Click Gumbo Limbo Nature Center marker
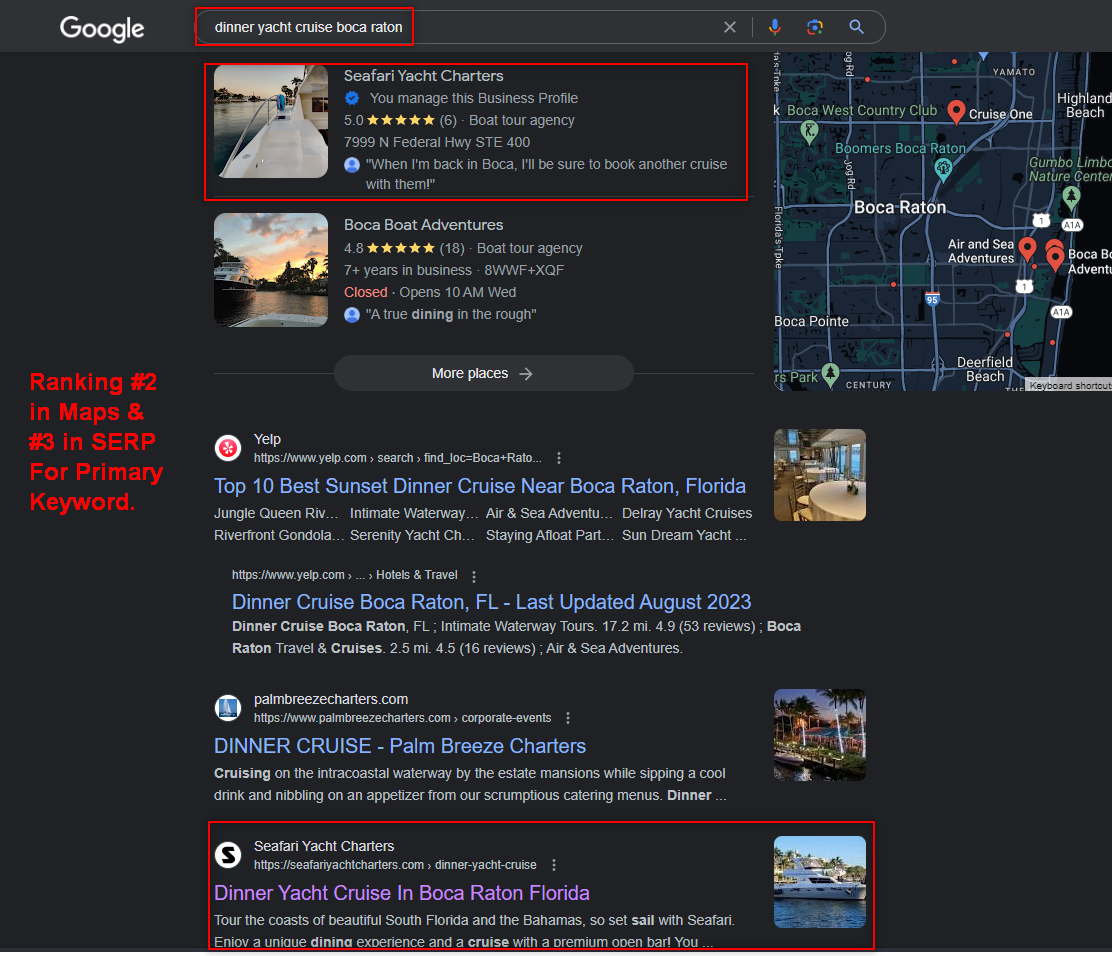 [1071, 197]
